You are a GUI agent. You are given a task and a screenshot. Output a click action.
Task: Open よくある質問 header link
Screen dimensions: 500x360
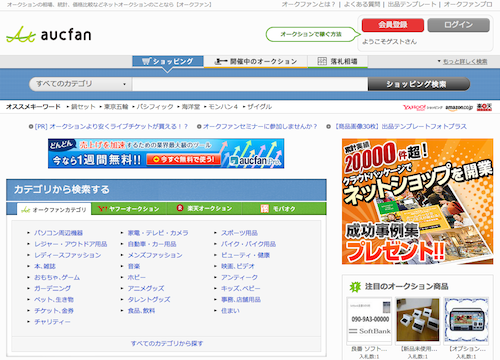[362, 5]
